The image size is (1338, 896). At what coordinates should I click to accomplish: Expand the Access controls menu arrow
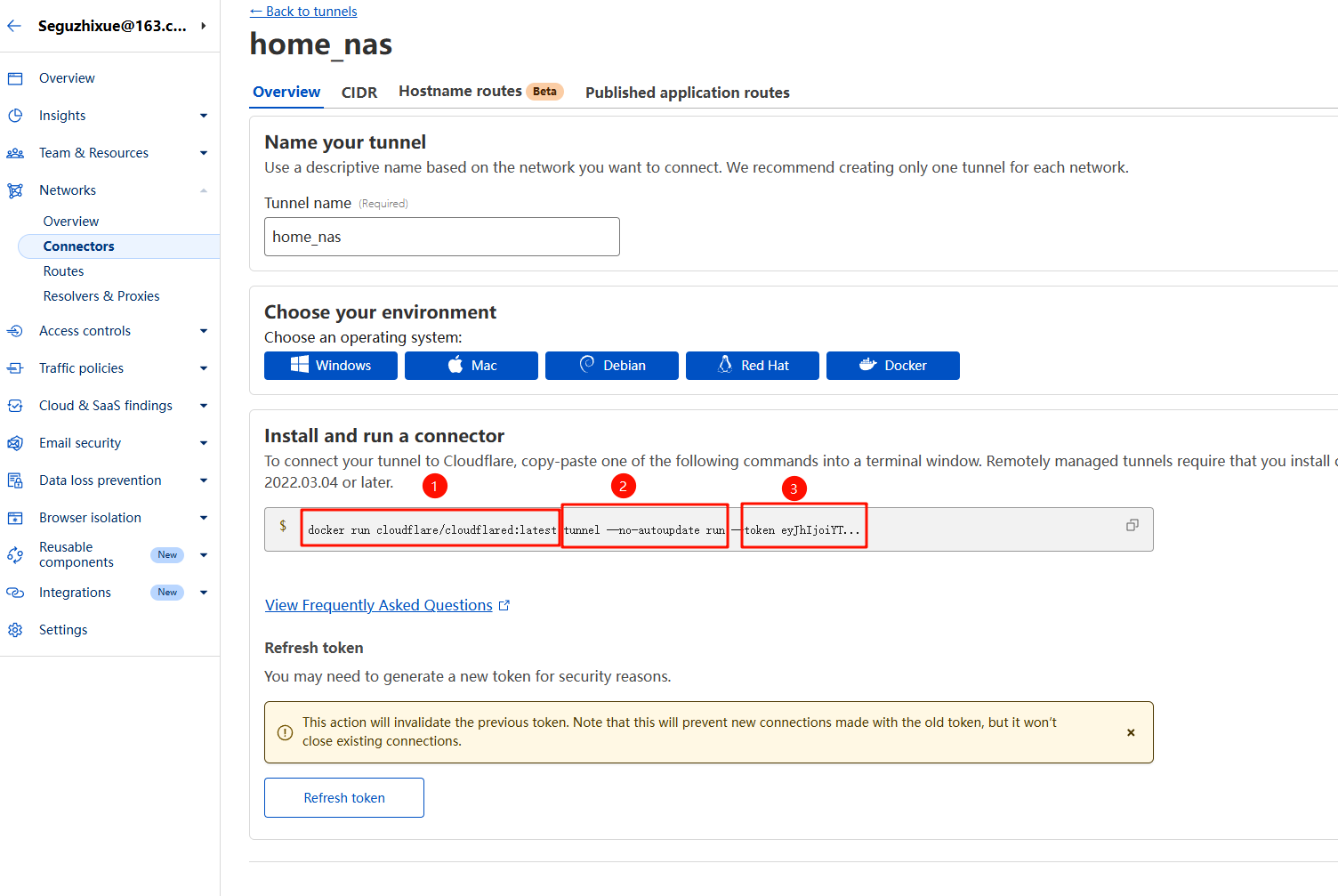[x=204, y=331]
